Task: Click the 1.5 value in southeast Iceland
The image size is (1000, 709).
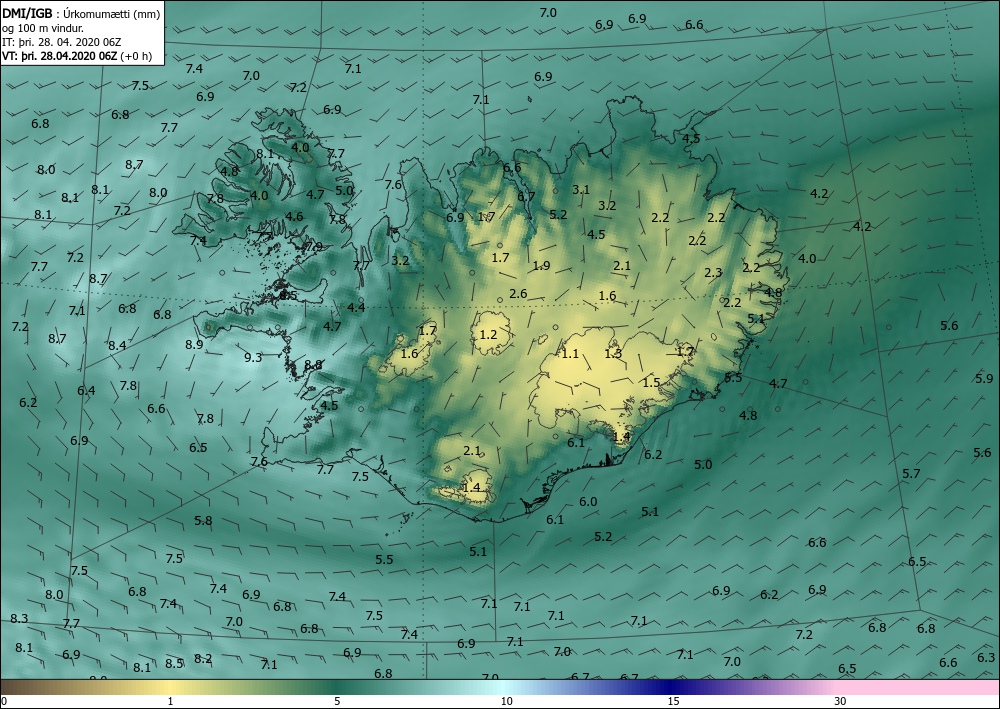Action: click(x=651, y=383)
